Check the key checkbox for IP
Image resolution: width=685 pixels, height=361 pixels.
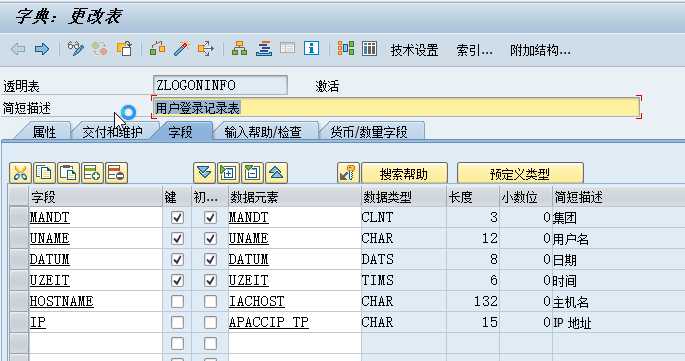[177, 322]
